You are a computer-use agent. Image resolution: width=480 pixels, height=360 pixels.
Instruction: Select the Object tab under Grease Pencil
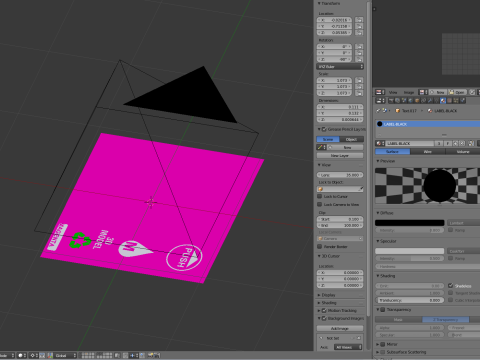pyautogui.click(x=352, y=139)
